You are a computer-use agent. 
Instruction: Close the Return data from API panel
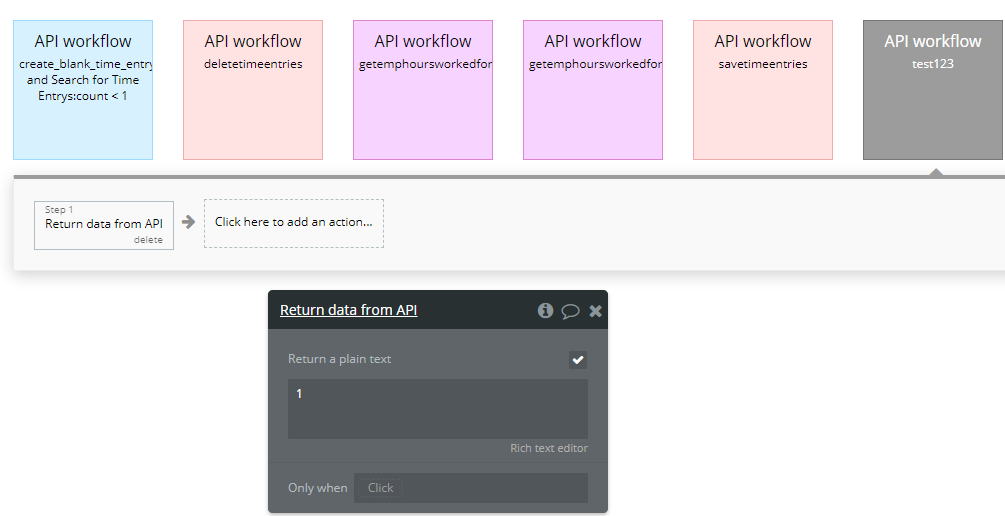click(595, 310)
